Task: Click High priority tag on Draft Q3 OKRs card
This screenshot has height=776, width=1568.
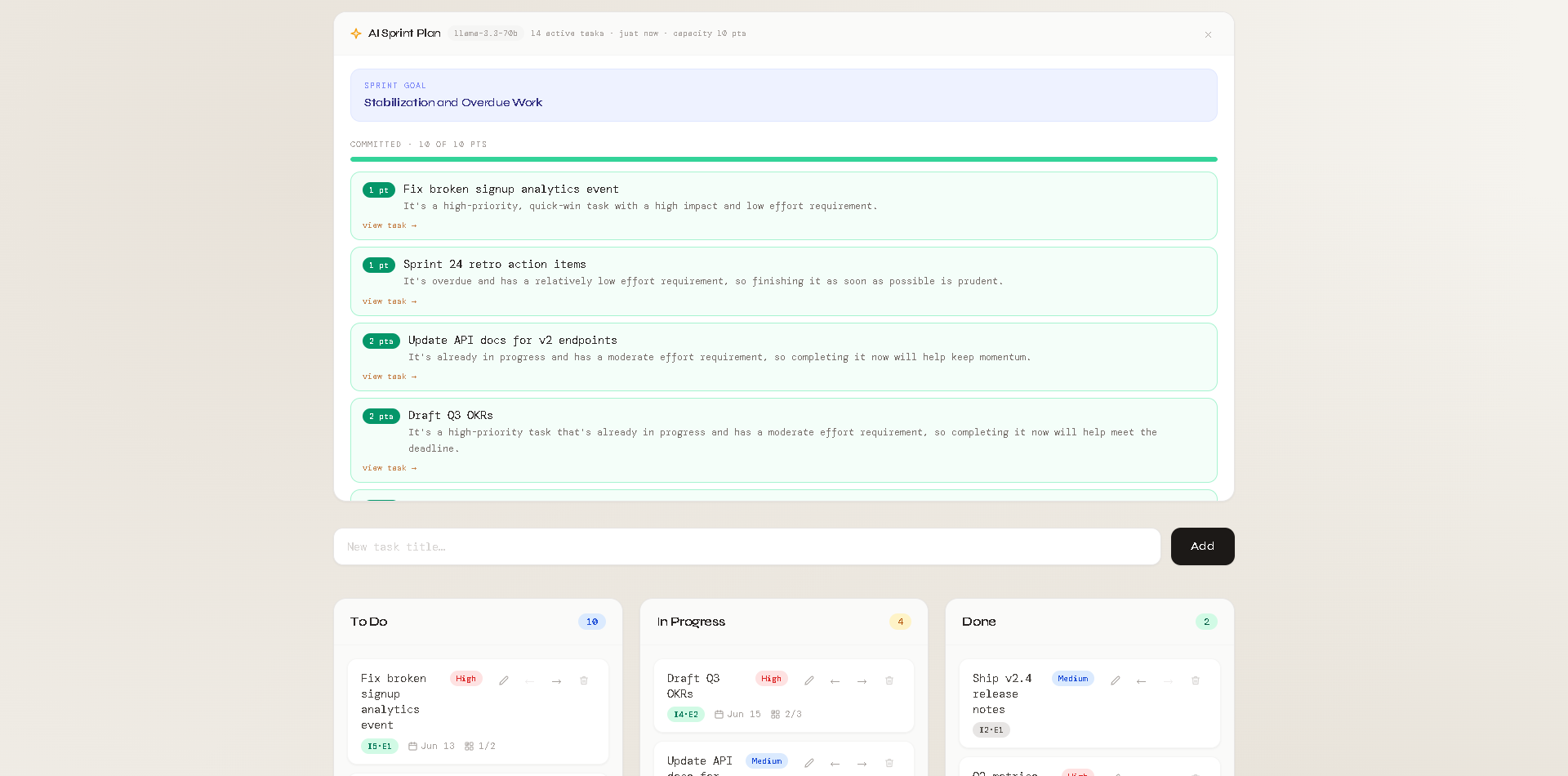Action: pyautogui.click(x=771, y=679)
